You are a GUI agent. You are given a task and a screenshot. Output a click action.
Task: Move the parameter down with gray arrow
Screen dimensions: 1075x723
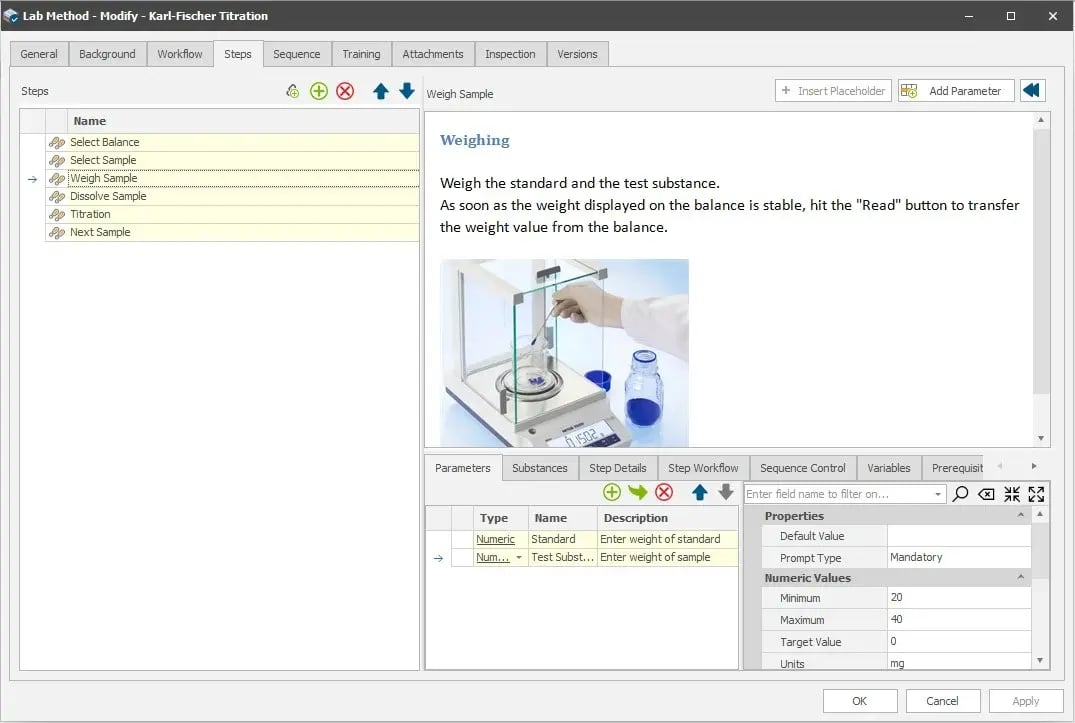[725, 492]
